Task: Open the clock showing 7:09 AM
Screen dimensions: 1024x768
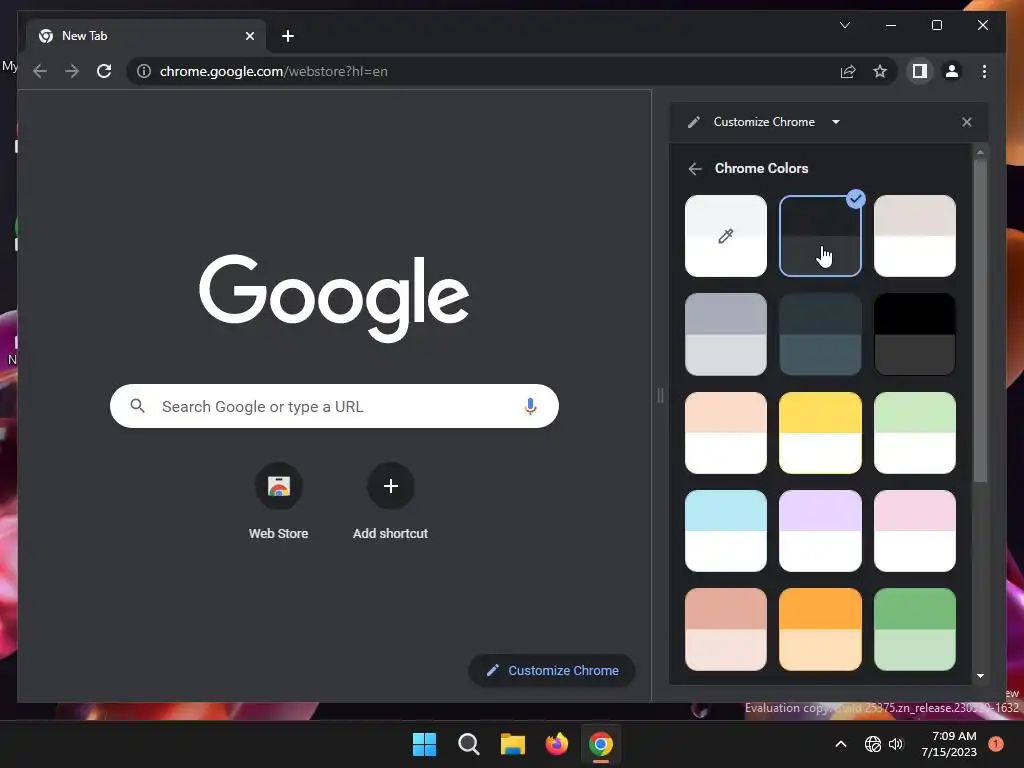Action: pyautogui.click(x=949, y=744)
